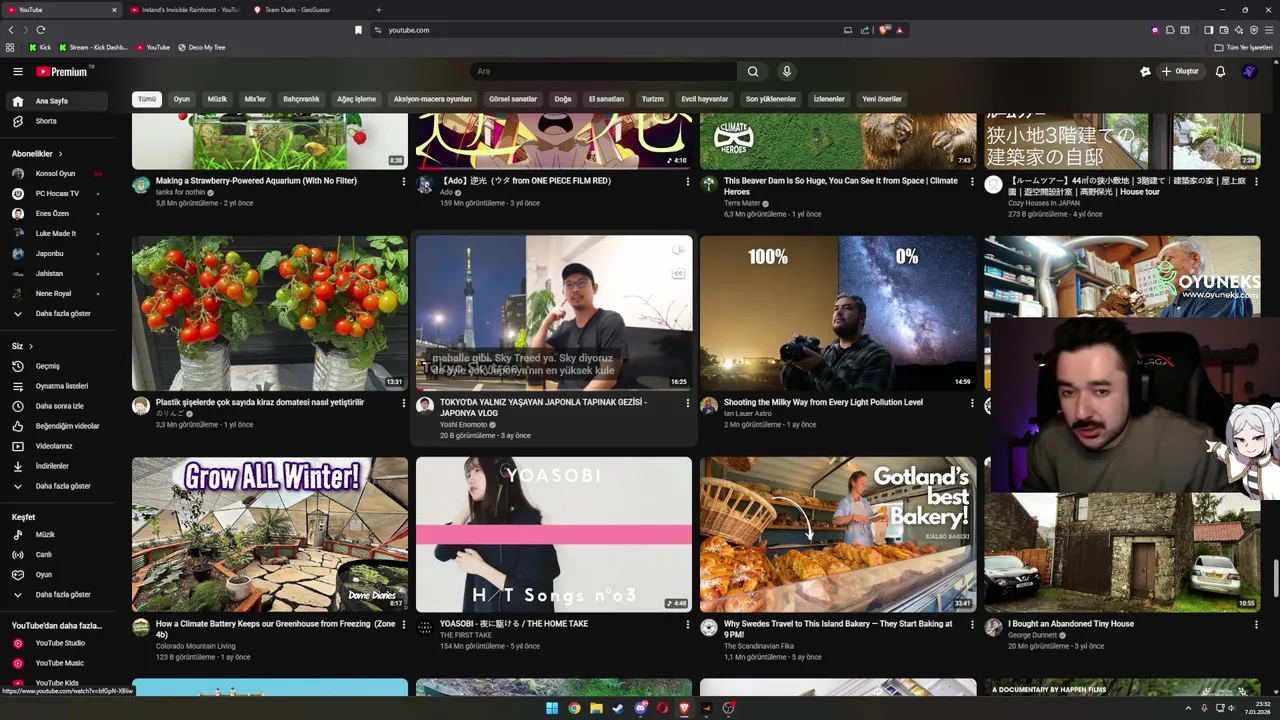Open Ana Sayfa in the sidebar
This screenshot has width=1280, height=720.
pos(56,101)
